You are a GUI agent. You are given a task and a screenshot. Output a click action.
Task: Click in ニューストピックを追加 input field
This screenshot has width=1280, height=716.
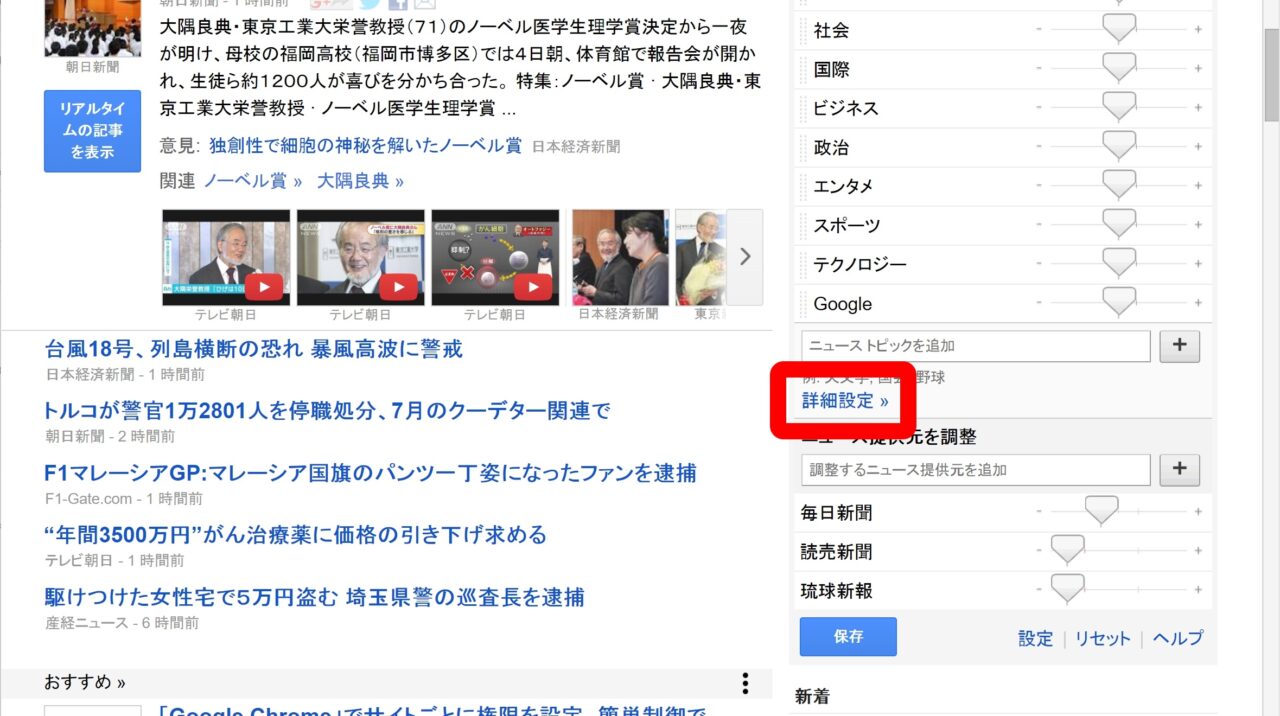(x=975, y=346)
